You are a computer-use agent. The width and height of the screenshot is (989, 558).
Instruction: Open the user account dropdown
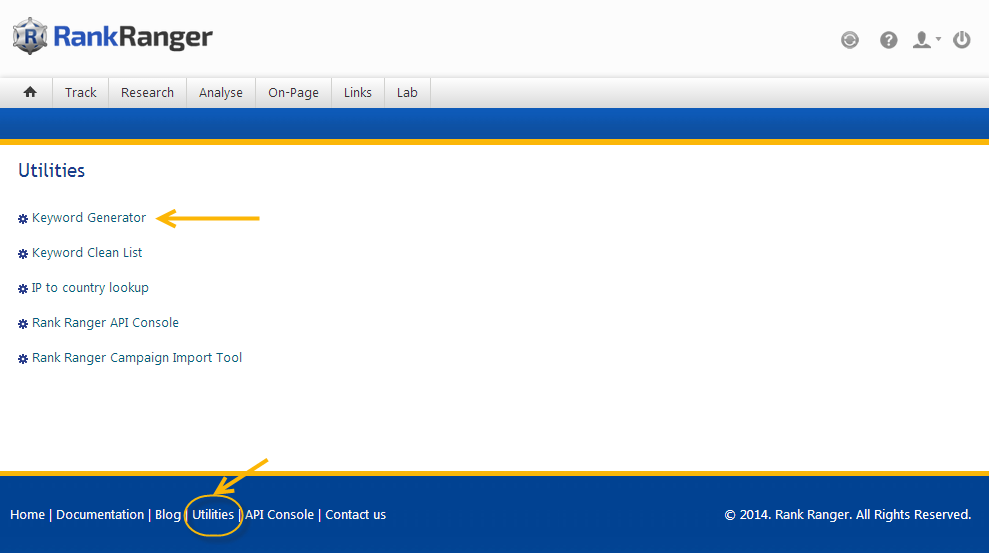[927, 40]
